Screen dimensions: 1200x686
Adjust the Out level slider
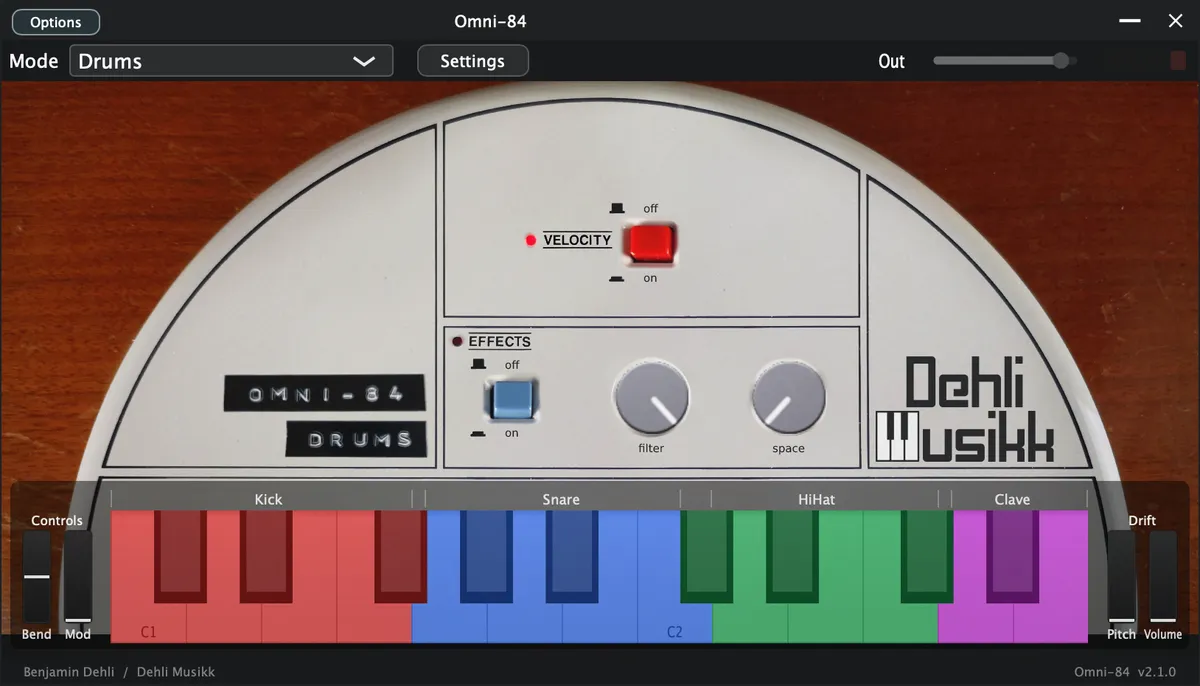coord(1005,61)
